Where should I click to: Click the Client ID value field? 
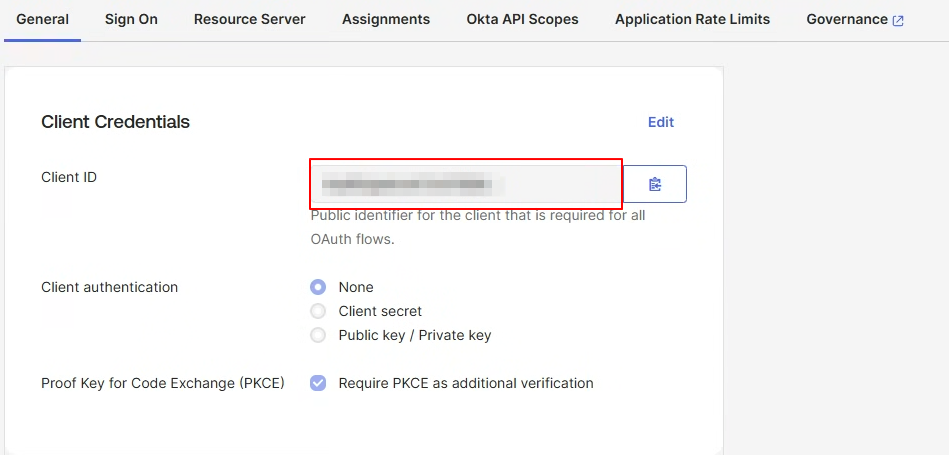[466, 184]
